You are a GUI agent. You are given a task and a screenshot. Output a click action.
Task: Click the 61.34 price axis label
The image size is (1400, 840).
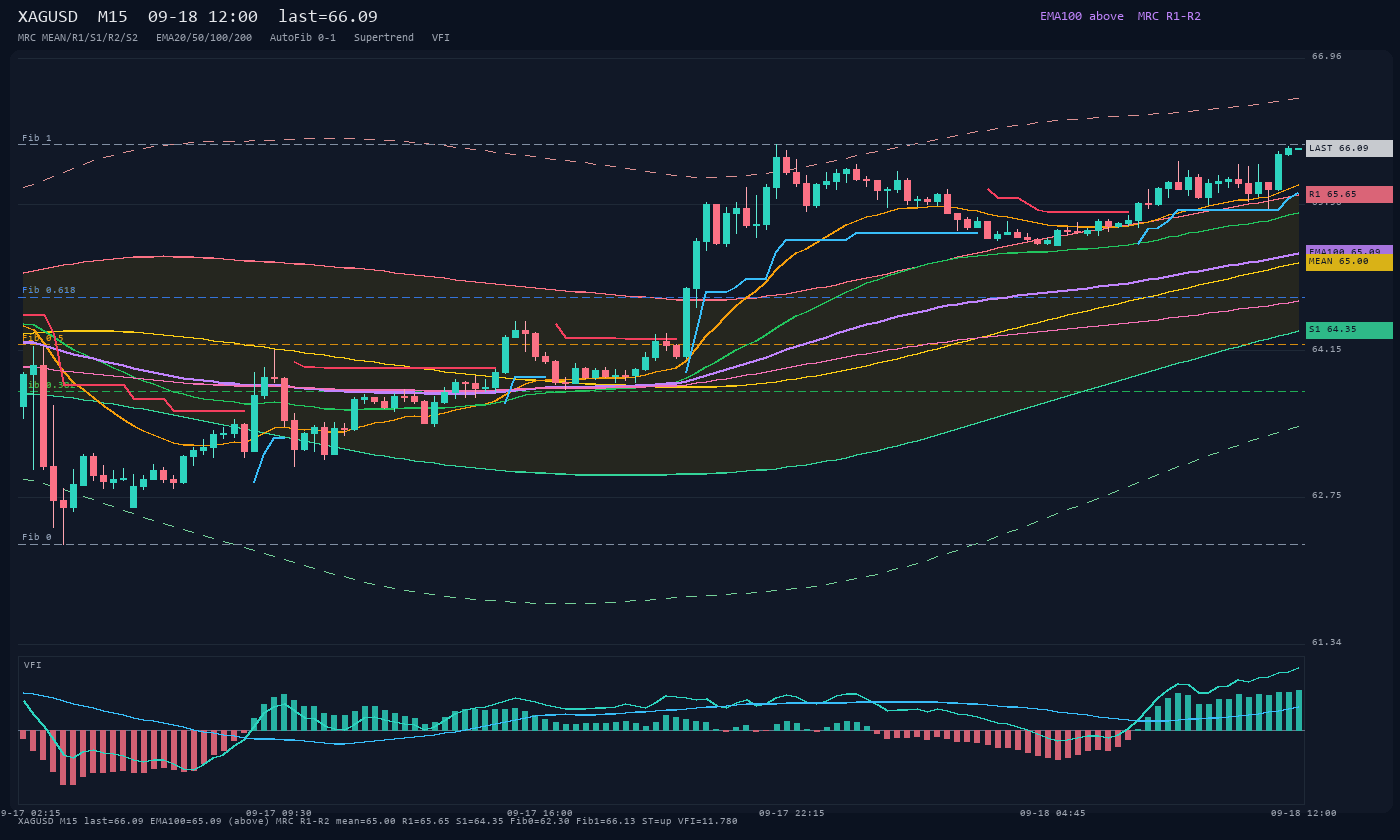click(1327, 642)
